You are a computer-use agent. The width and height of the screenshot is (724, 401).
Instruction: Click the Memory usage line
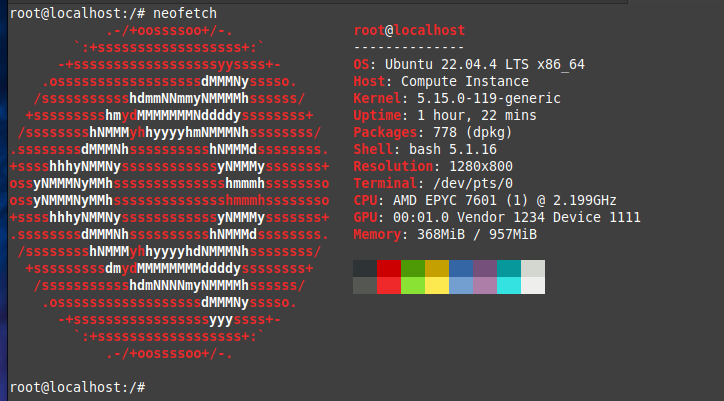pyautogui.click(x=445, y=234)
